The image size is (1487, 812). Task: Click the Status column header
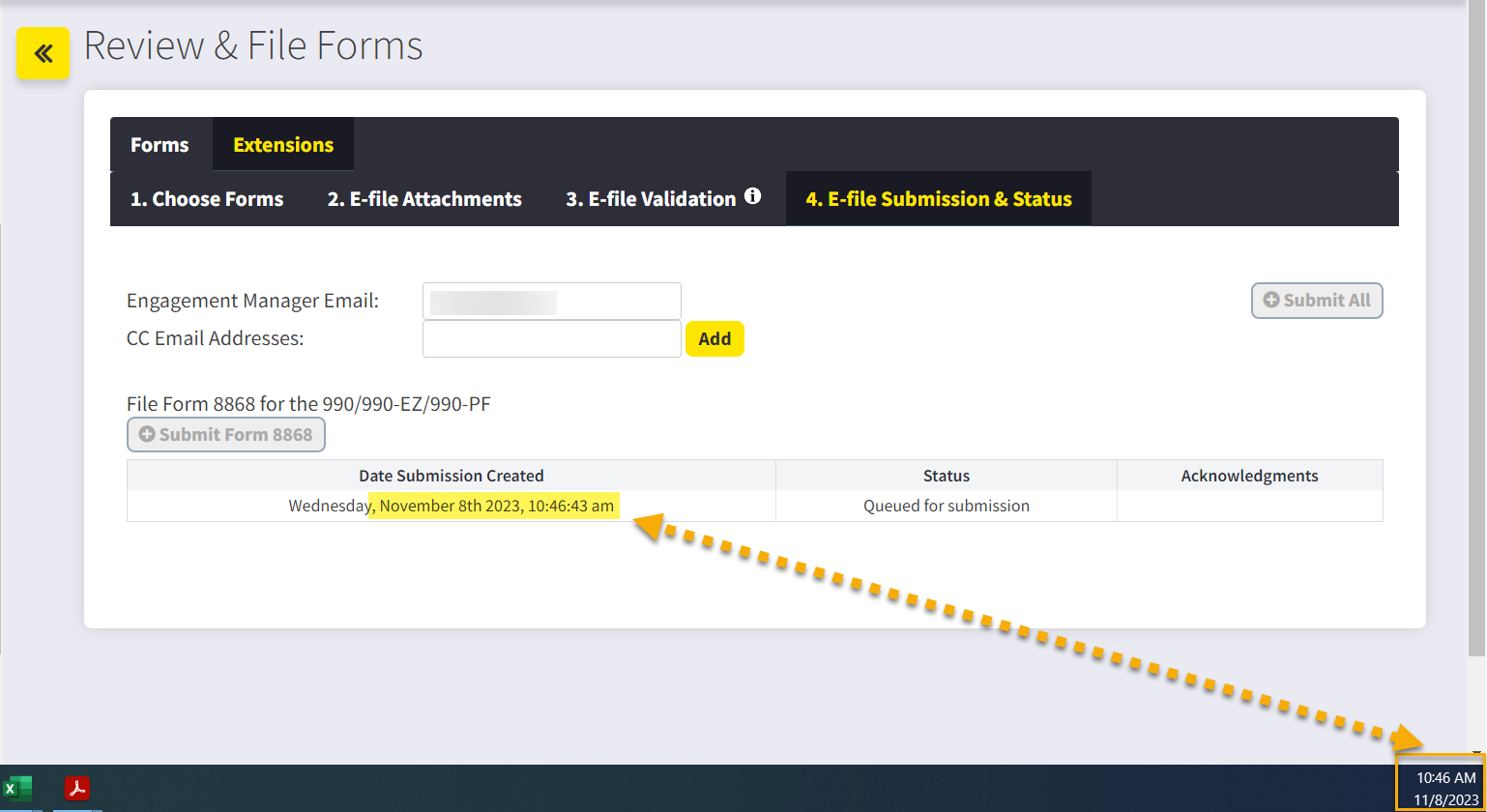point(946,476)
